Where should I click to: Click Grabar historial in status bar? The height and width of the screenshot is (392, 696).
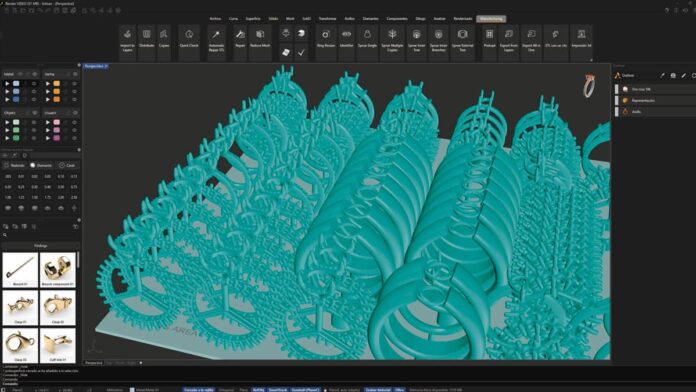click(x=378, y=390)
